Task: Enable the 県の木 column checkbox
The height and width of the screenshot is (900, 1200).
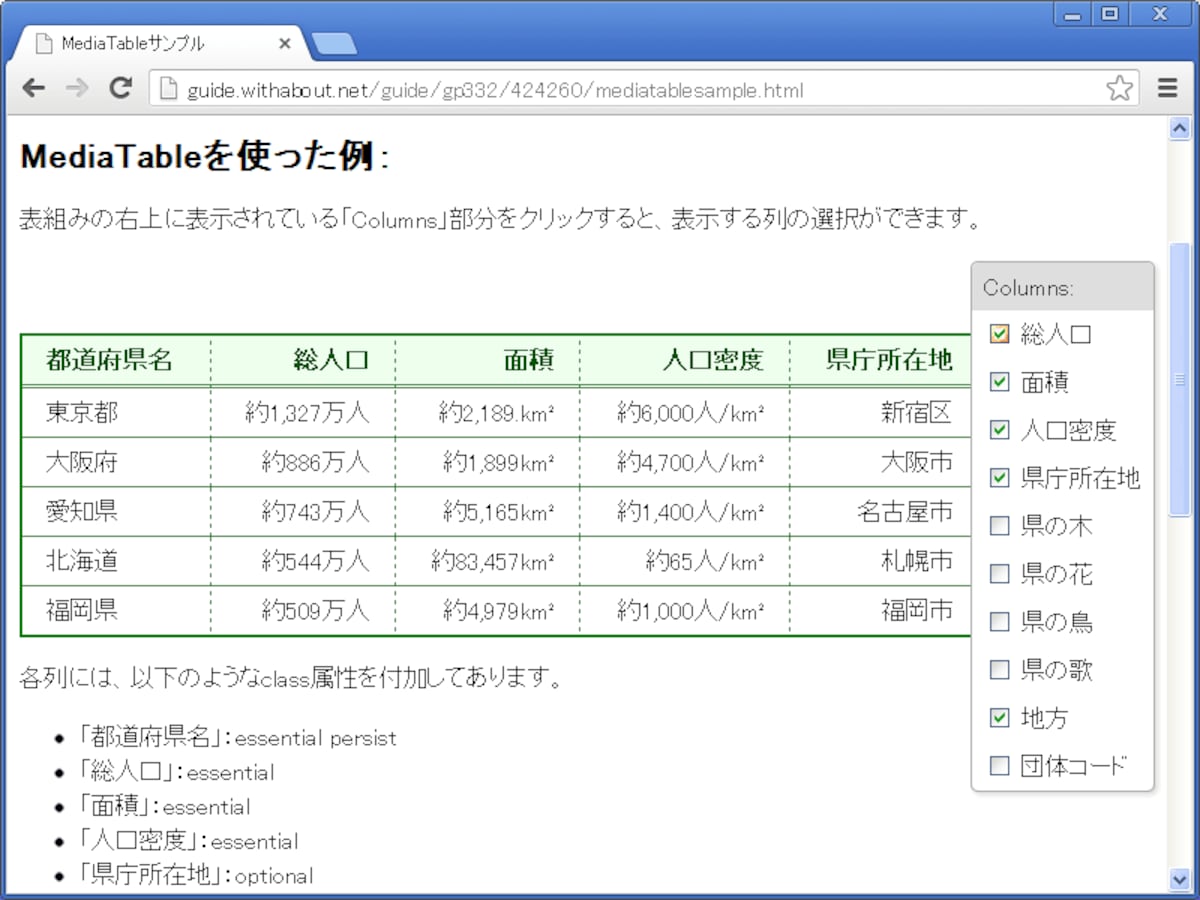Action: tap(999, 526)
